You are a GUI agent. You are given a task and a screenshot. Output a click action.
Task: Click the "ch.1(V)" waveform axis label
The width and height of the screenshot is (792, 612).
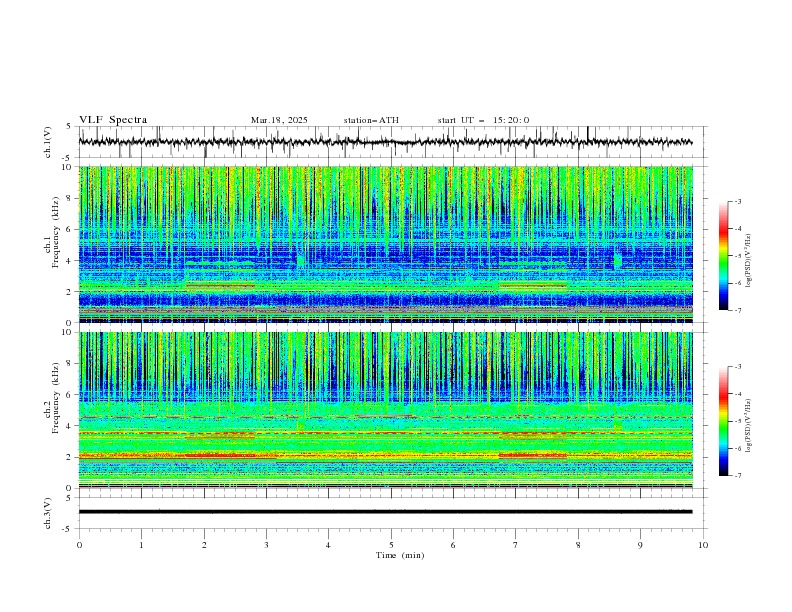tap(48, 142)
